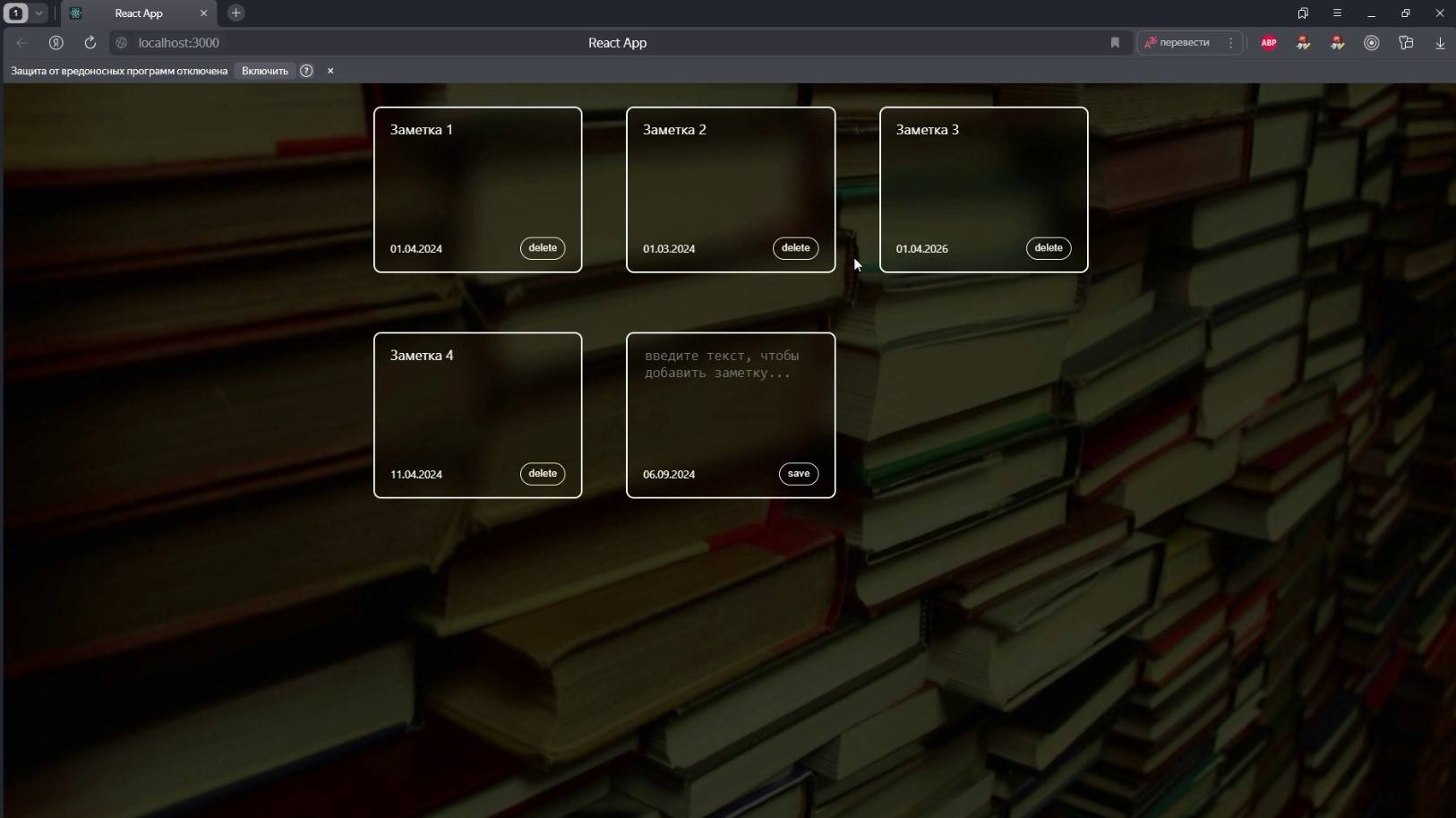Click the site info icon in address bar
This screenshot has height=818, width=1456.
(x=122, y=43)
